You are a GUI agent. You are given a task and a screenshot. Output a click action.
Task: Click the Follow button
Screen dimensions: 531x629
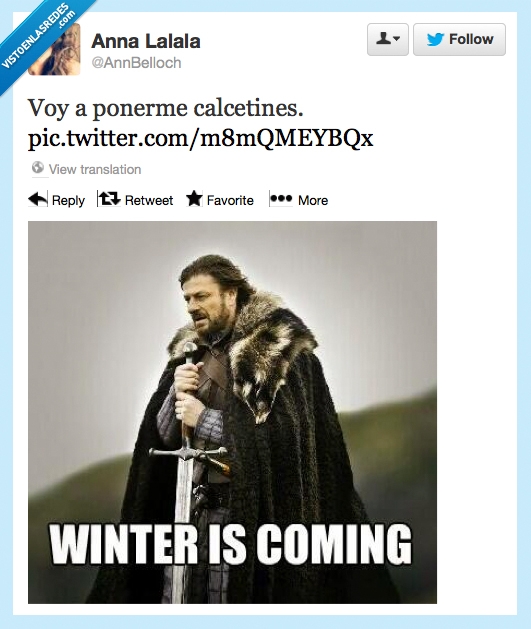tap(459, 39)
